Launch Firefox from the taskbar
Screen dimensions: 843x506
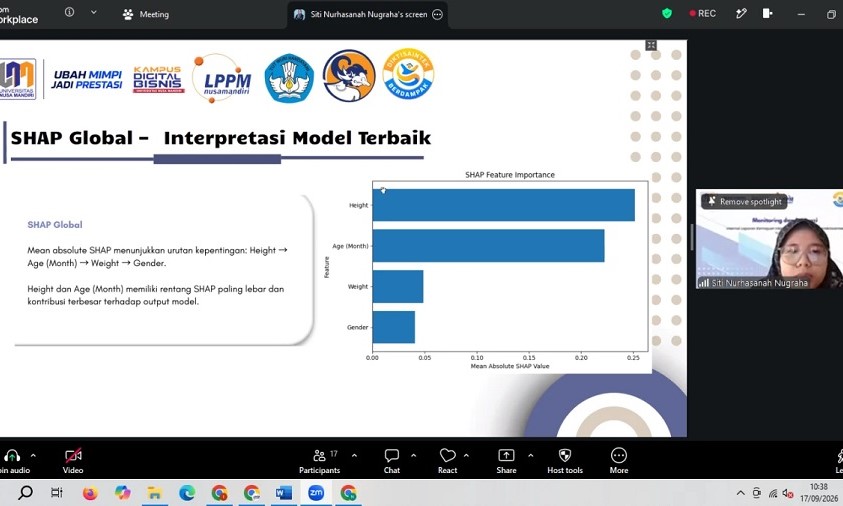[90, 493]
